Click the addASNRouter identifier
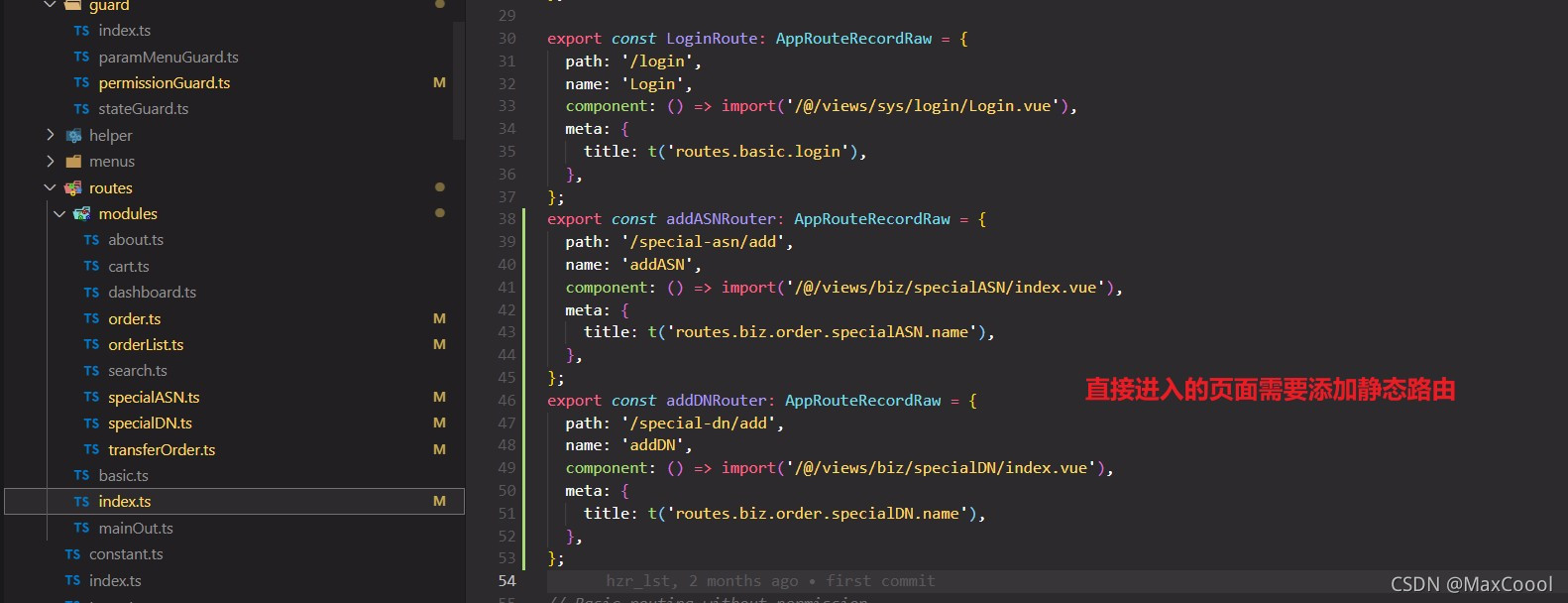Screen dimensions: 1568x603 pyautogui.click(x=721, y=219)
